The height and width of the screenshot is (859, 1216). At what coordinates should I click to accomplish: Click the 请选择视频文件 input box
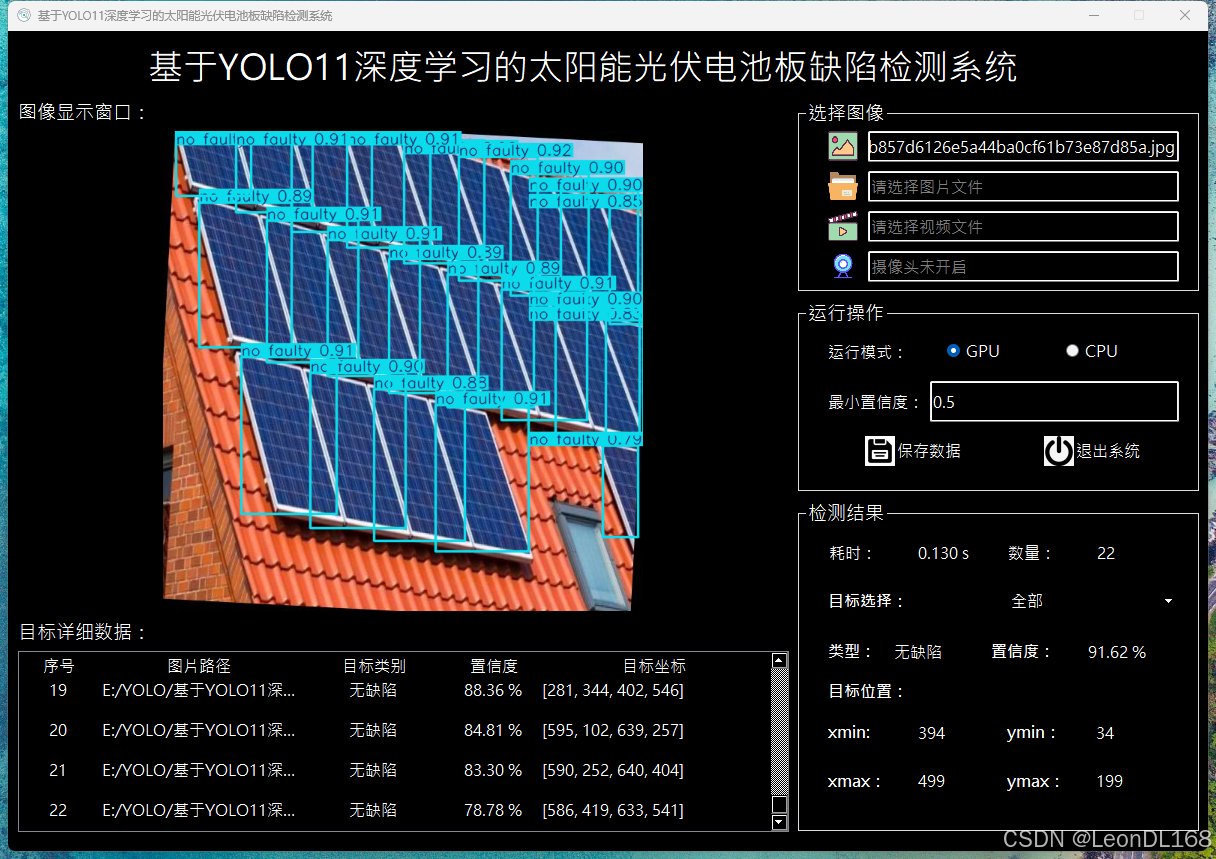coord(1023,226)
